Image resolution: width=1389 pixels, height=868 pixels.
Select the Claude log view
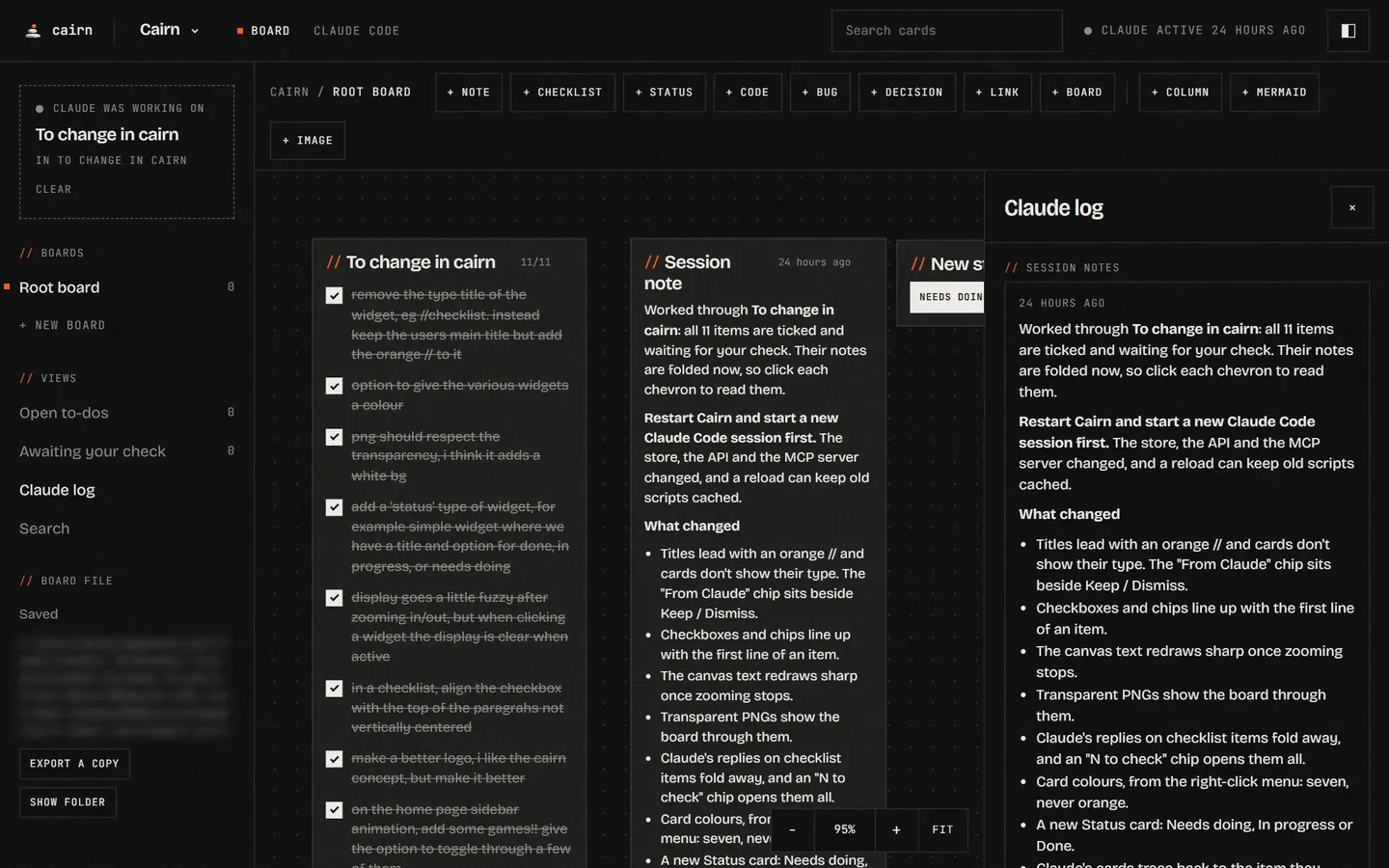[x=126, y=490]
